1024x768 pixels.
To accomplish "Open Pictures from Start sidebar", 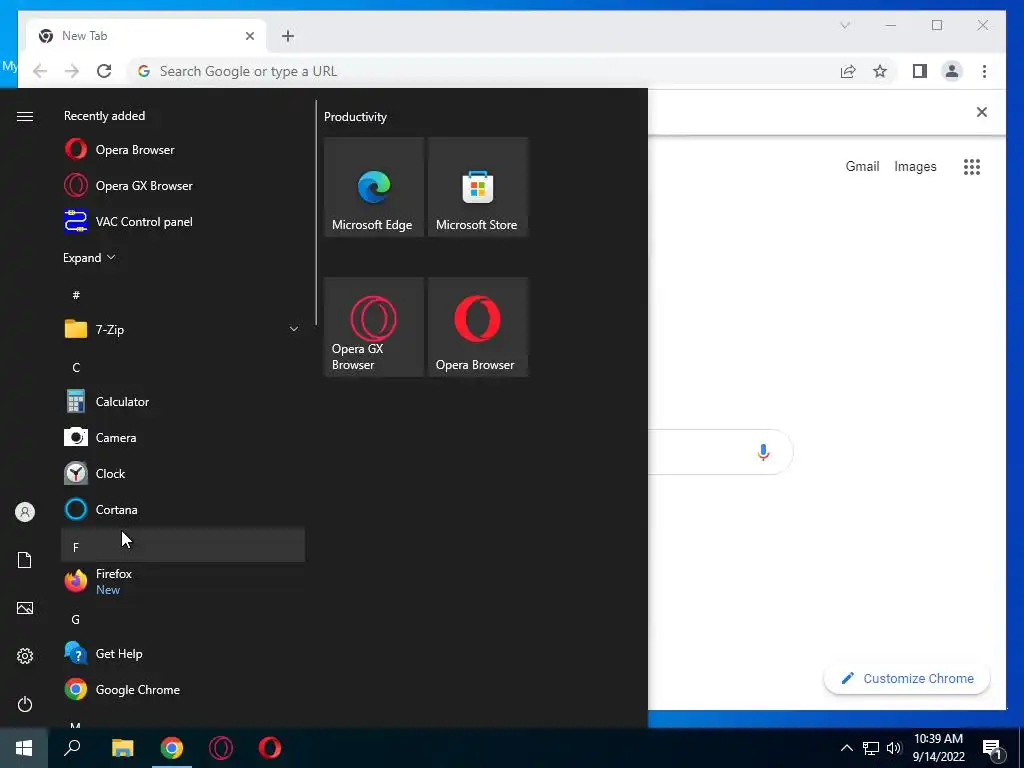I will (25, 608).
